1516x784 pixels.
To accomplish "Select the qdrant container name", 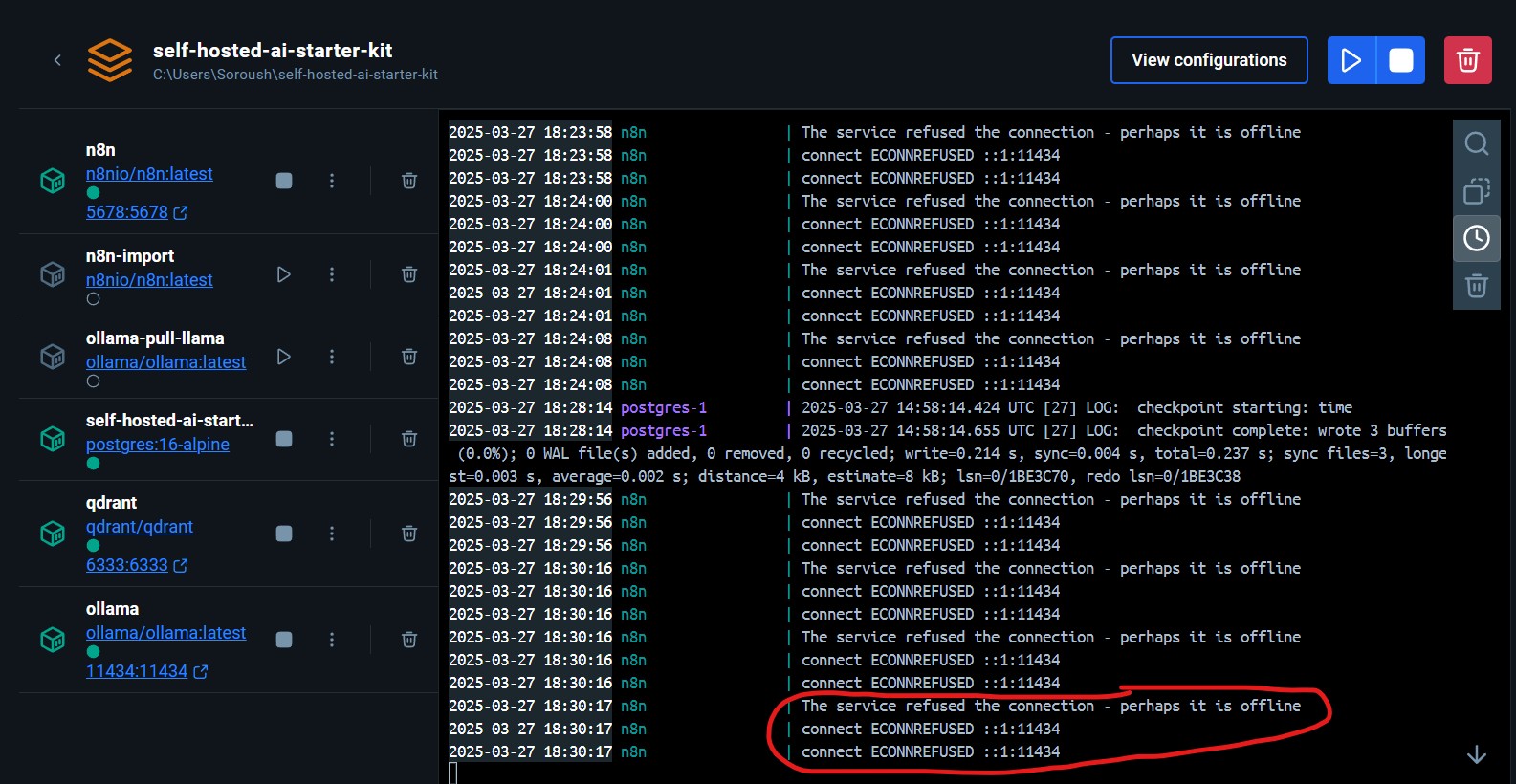I will (111, 503).
